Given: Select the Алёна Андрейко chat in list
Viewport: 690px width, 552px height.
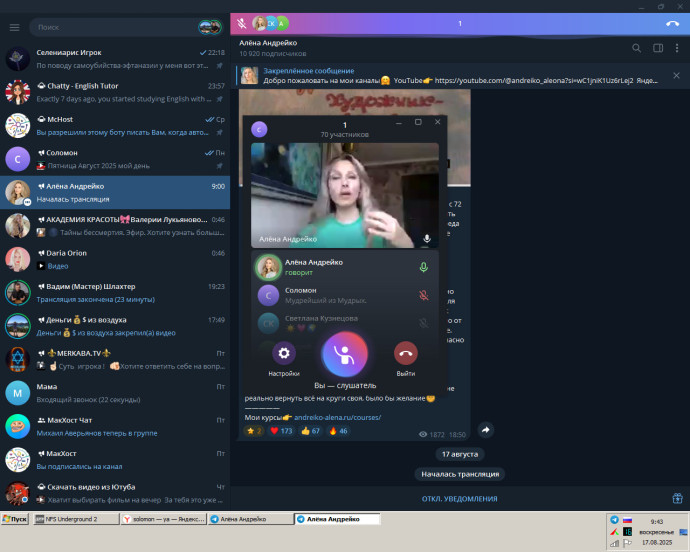Looking at the screenshot, I should coord(115,192).
